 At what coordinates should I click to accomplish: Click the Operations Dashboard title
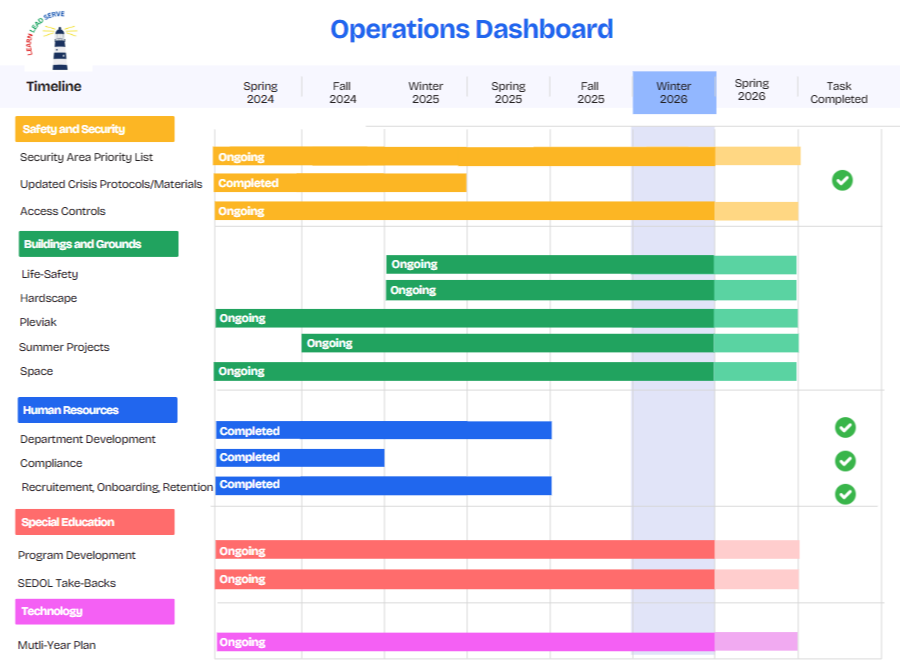click(472, 29)
